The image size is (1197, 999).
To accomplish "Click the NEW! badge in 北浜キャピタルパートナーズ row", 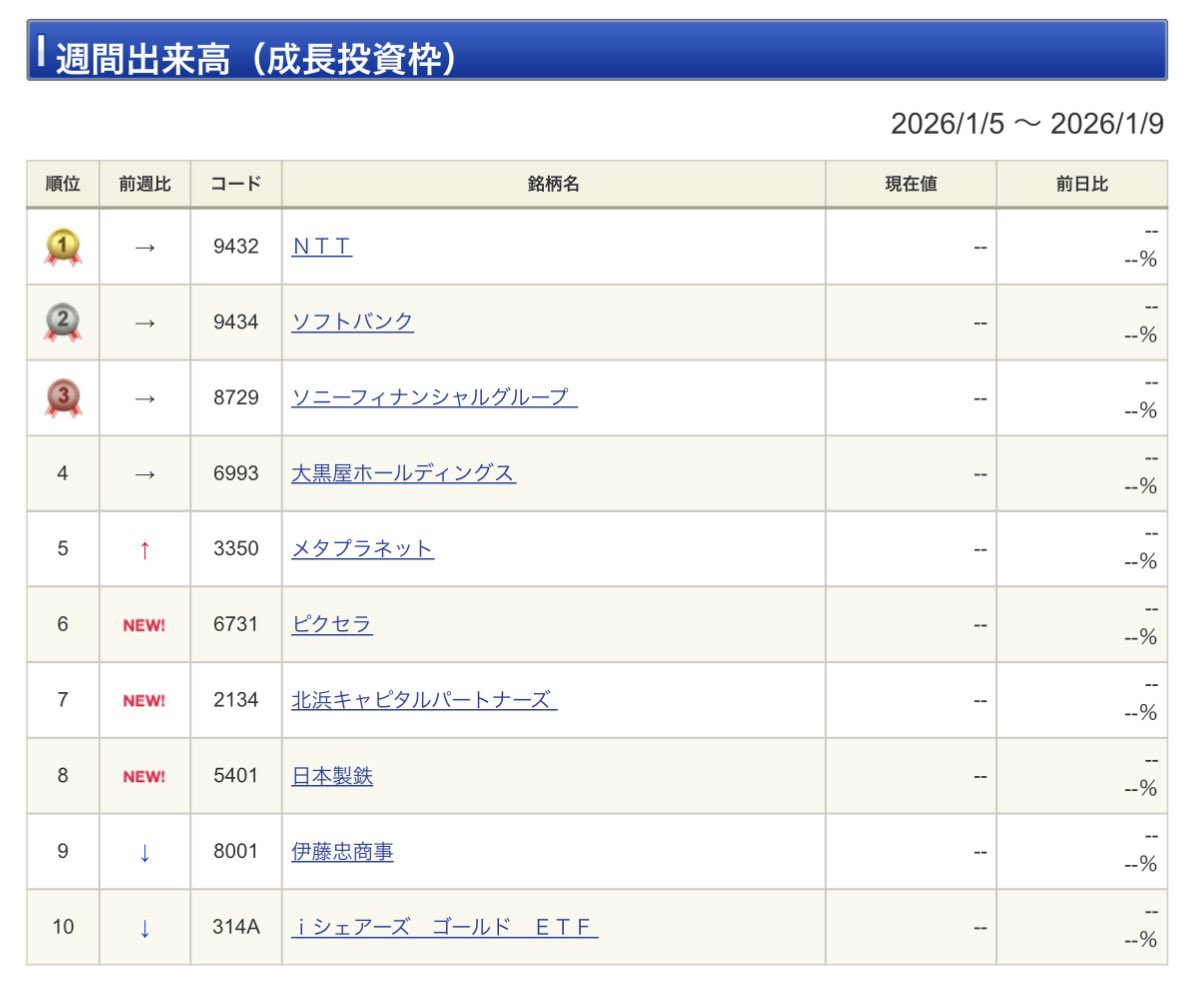I will coord(144,701).
